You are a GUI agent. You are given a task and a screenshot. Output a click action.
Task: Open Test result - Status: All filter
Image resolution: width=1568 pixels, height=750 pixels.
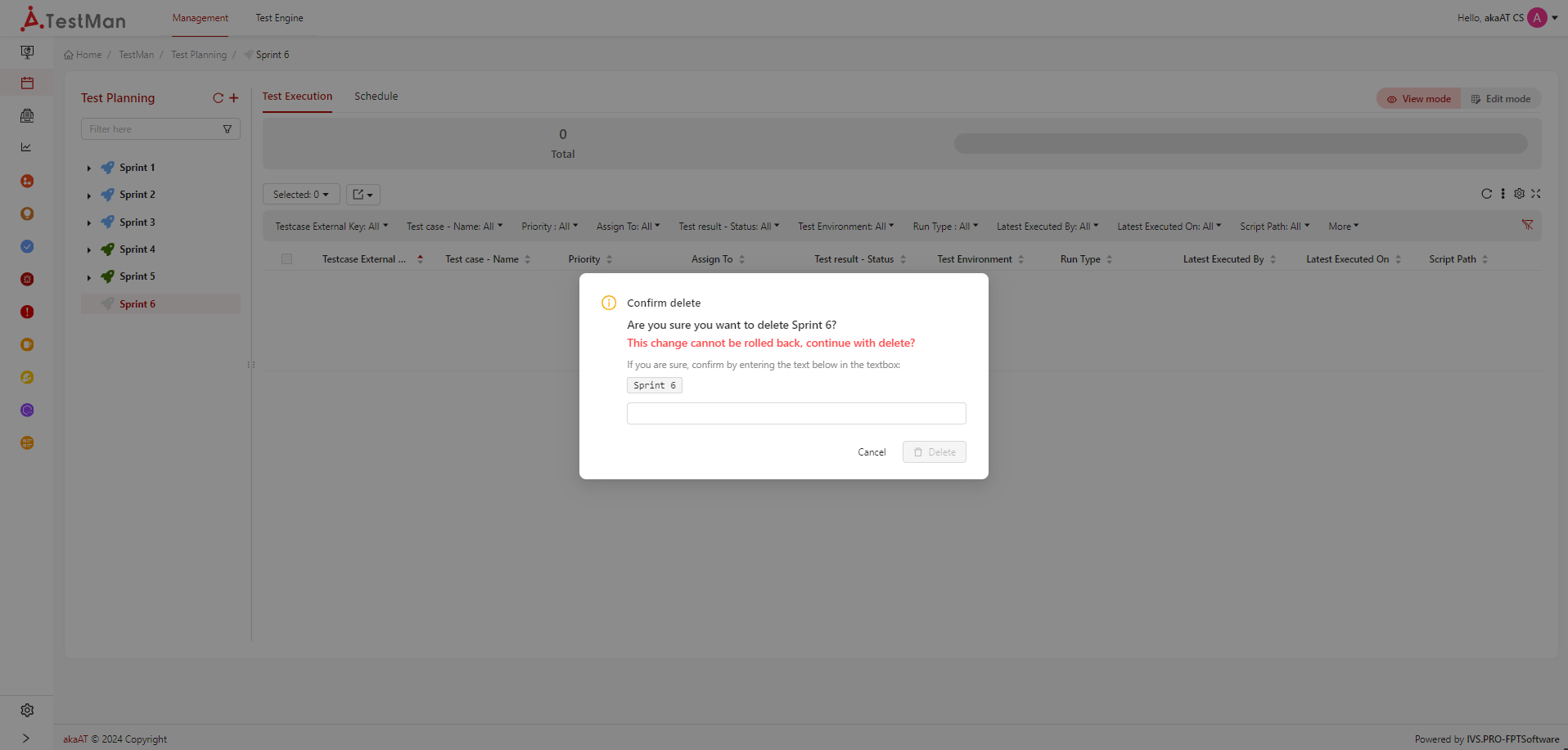(728, 227)
